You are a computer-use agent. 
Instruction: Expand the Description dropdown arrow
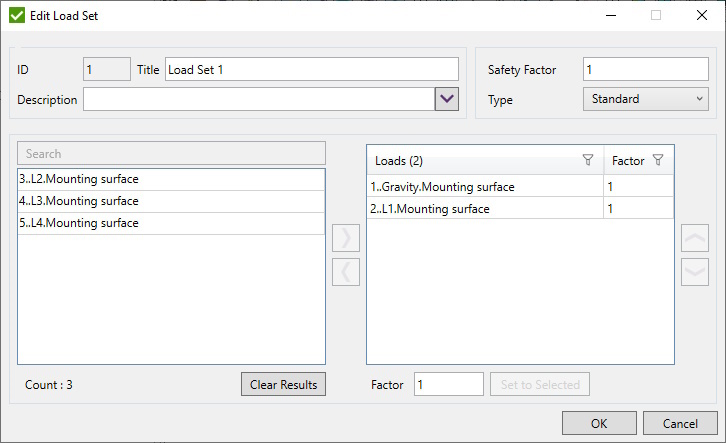[x=446, y=99]
